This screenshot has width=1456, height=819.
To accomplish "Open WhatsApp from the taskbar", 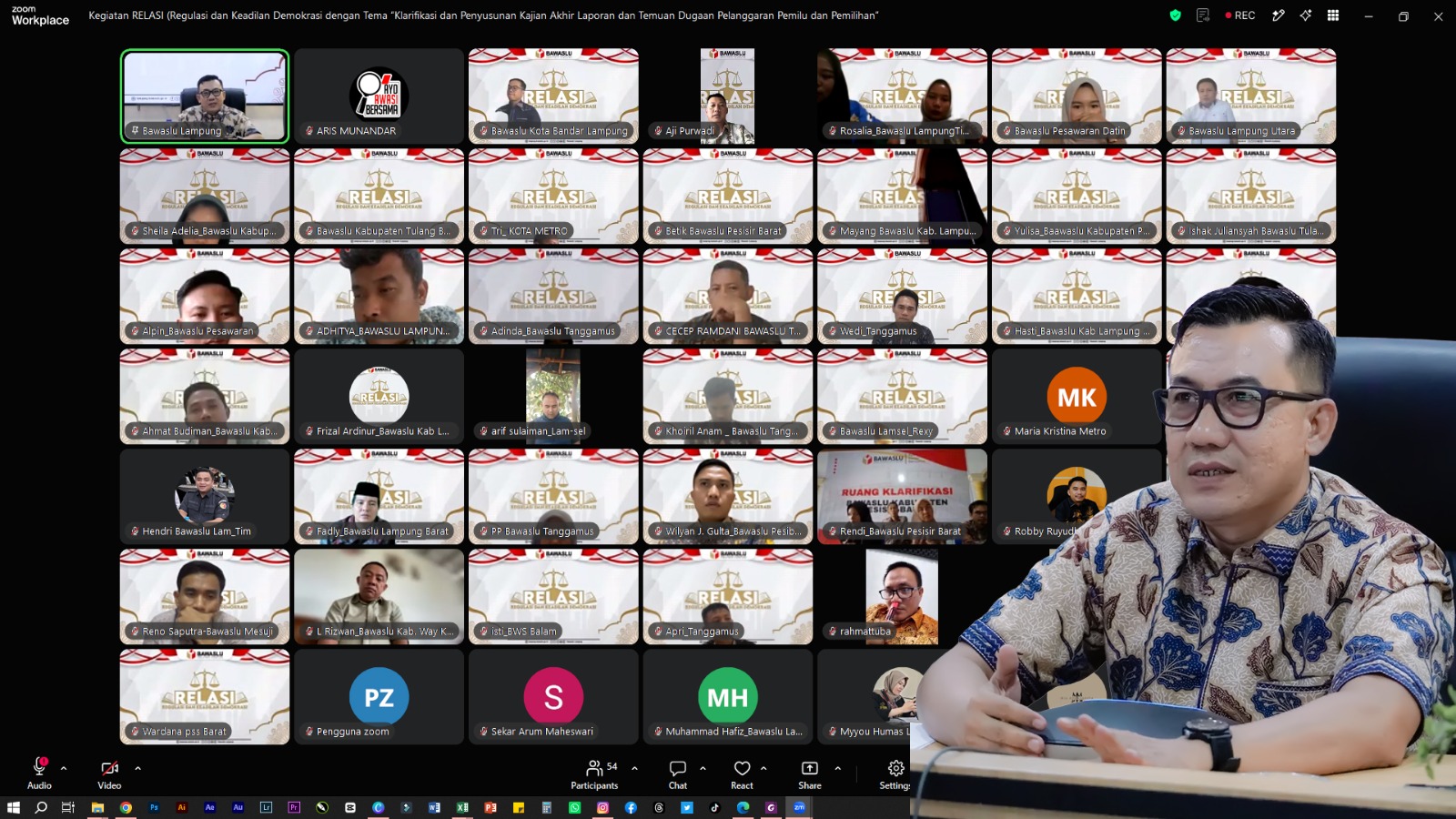I will [x=574, y=807].
